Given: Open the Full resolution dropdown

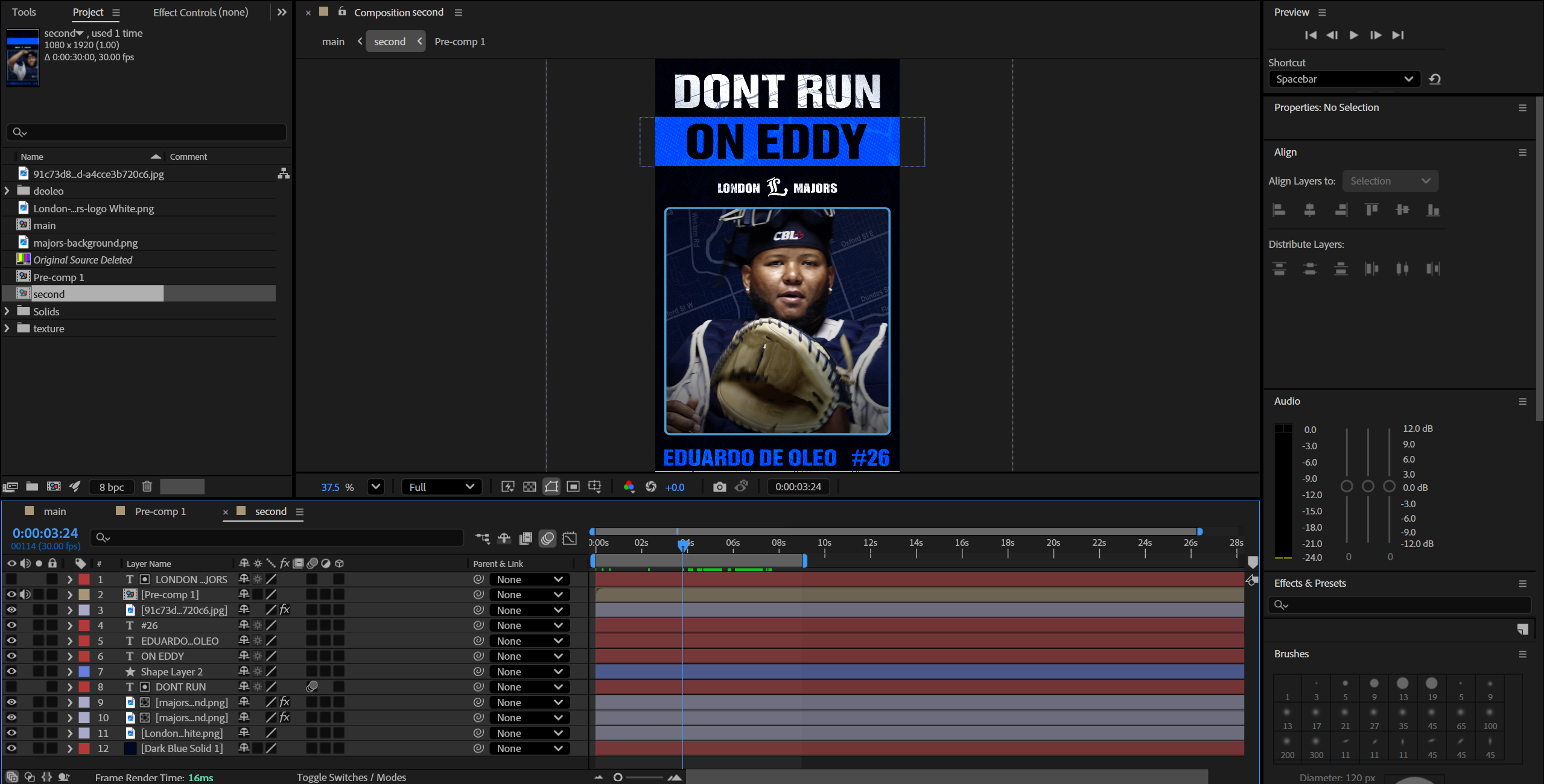Looking at the screenshot, I should coord(441,487).
